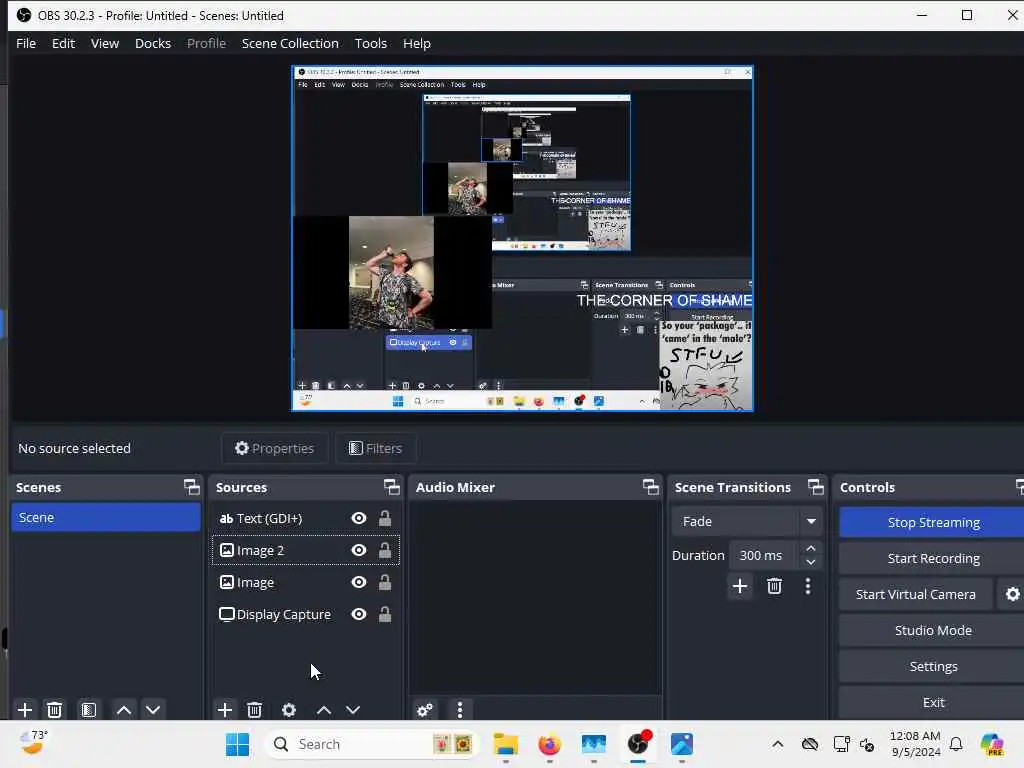Viewport: 1024px width, 768px height.
Task: Click Start Virtual Camera button
Action: pos(916,594)
